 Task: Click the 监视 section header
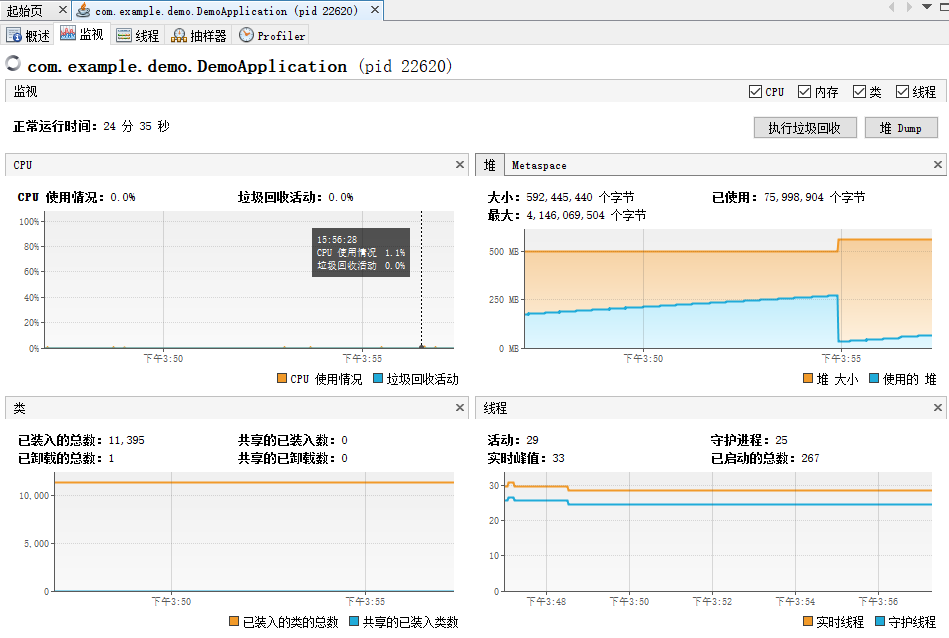(25, 91)
